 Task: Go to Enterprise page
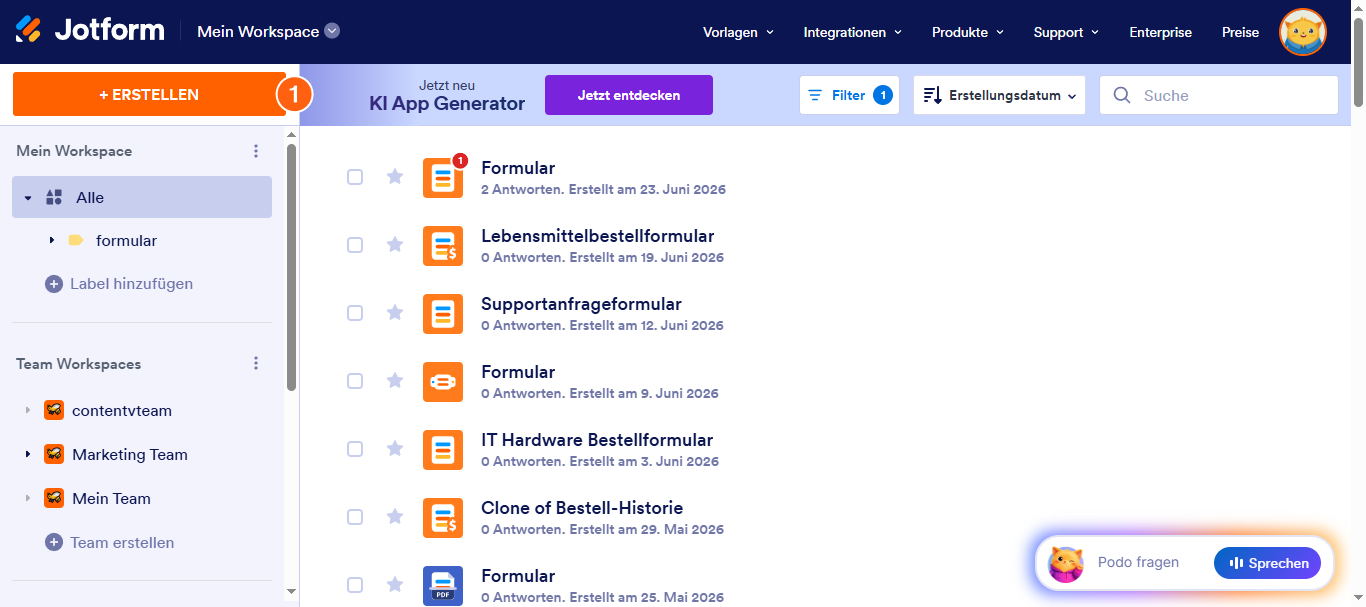(1160, 32)
